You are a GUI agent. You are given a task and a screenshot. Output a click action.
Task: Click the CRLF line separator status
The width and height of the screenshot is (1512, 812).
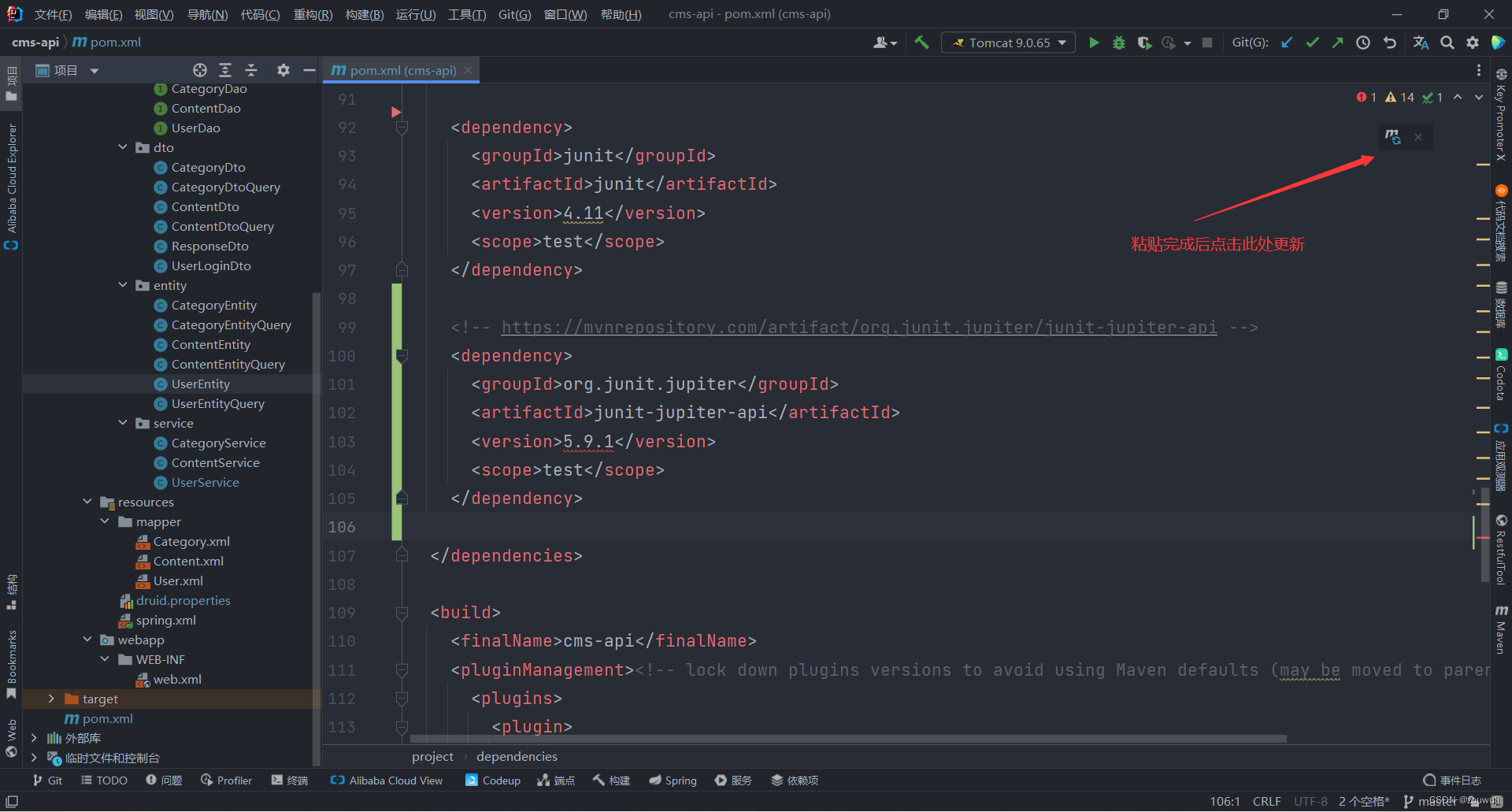(x=1266, y=802)
